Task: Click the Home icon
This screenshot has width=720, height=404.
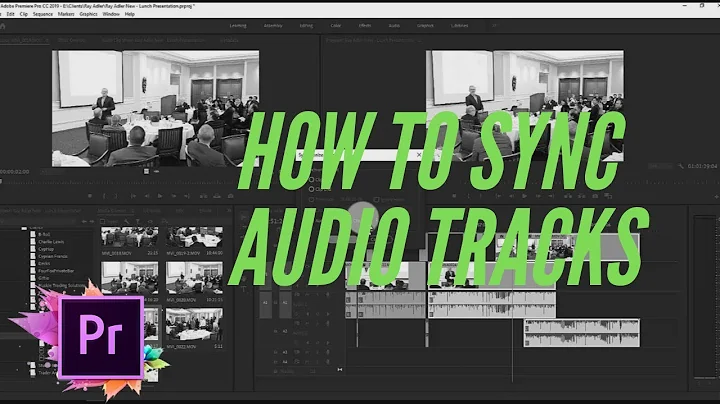Action: click(2, 26)
